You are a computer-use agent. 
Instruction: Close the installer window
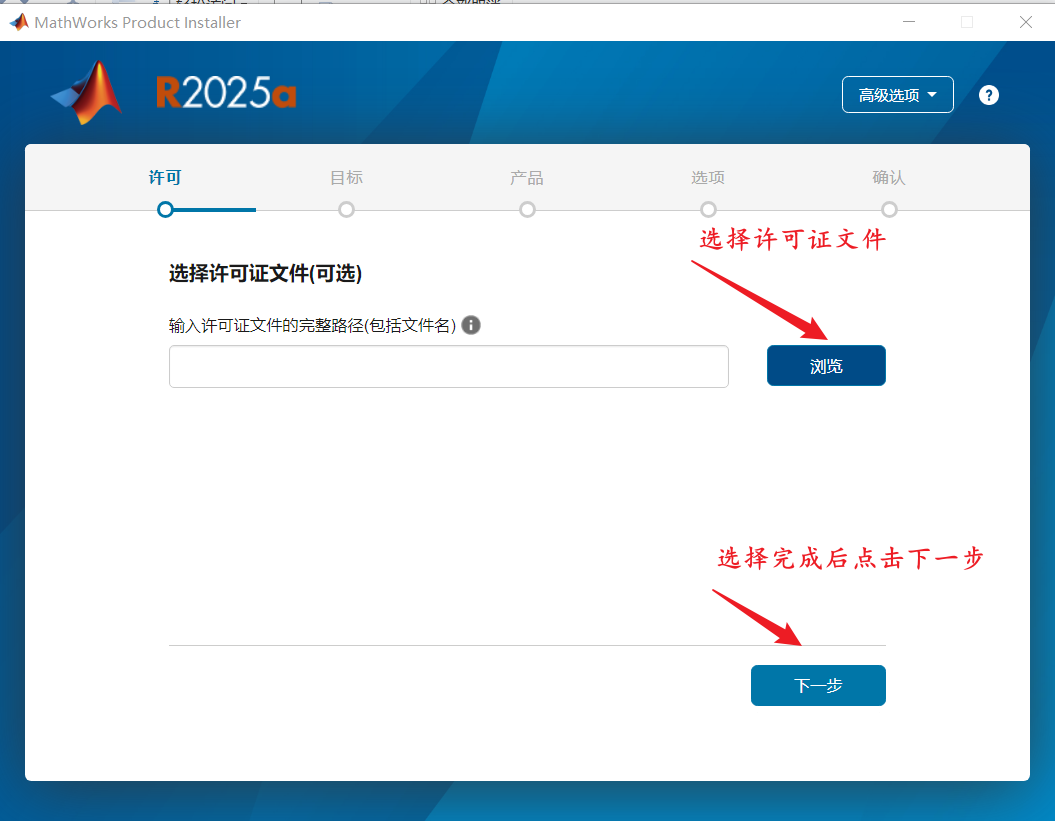tap(1025, 22)
